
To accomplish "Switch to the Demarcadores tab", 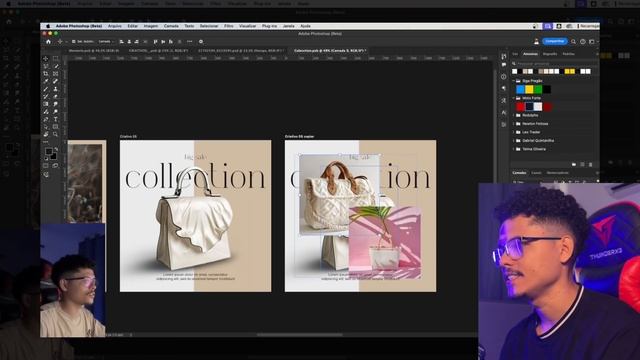I will click(558, 173).
